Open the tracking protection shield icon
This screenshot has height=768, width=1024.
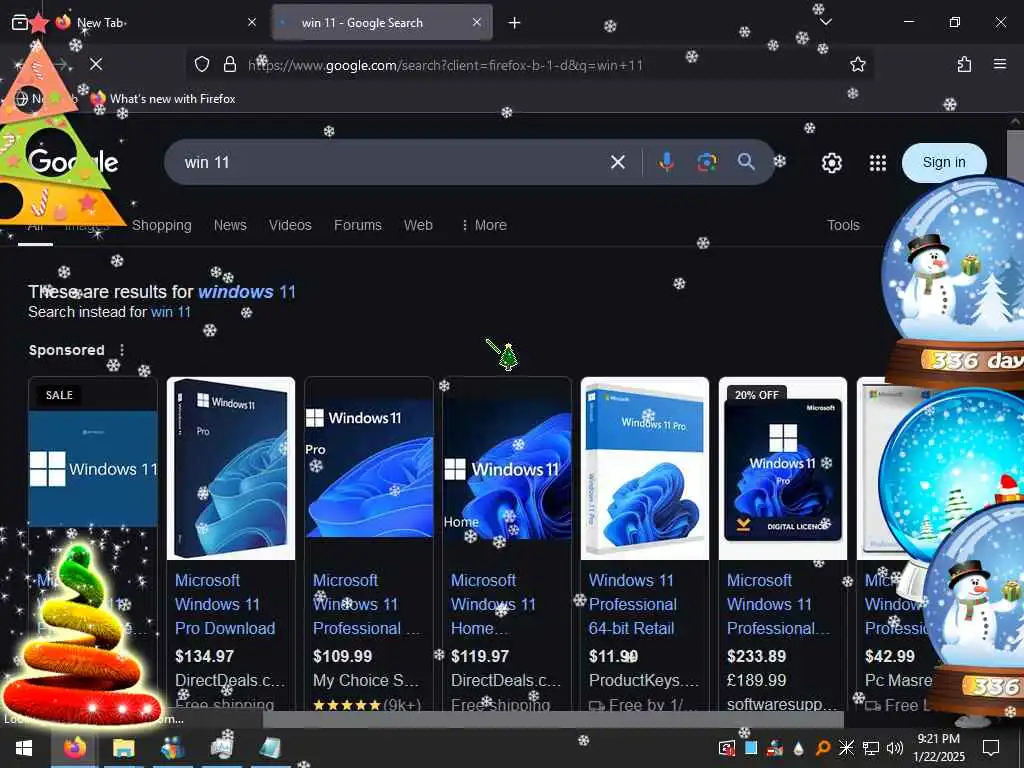[202, 64]
